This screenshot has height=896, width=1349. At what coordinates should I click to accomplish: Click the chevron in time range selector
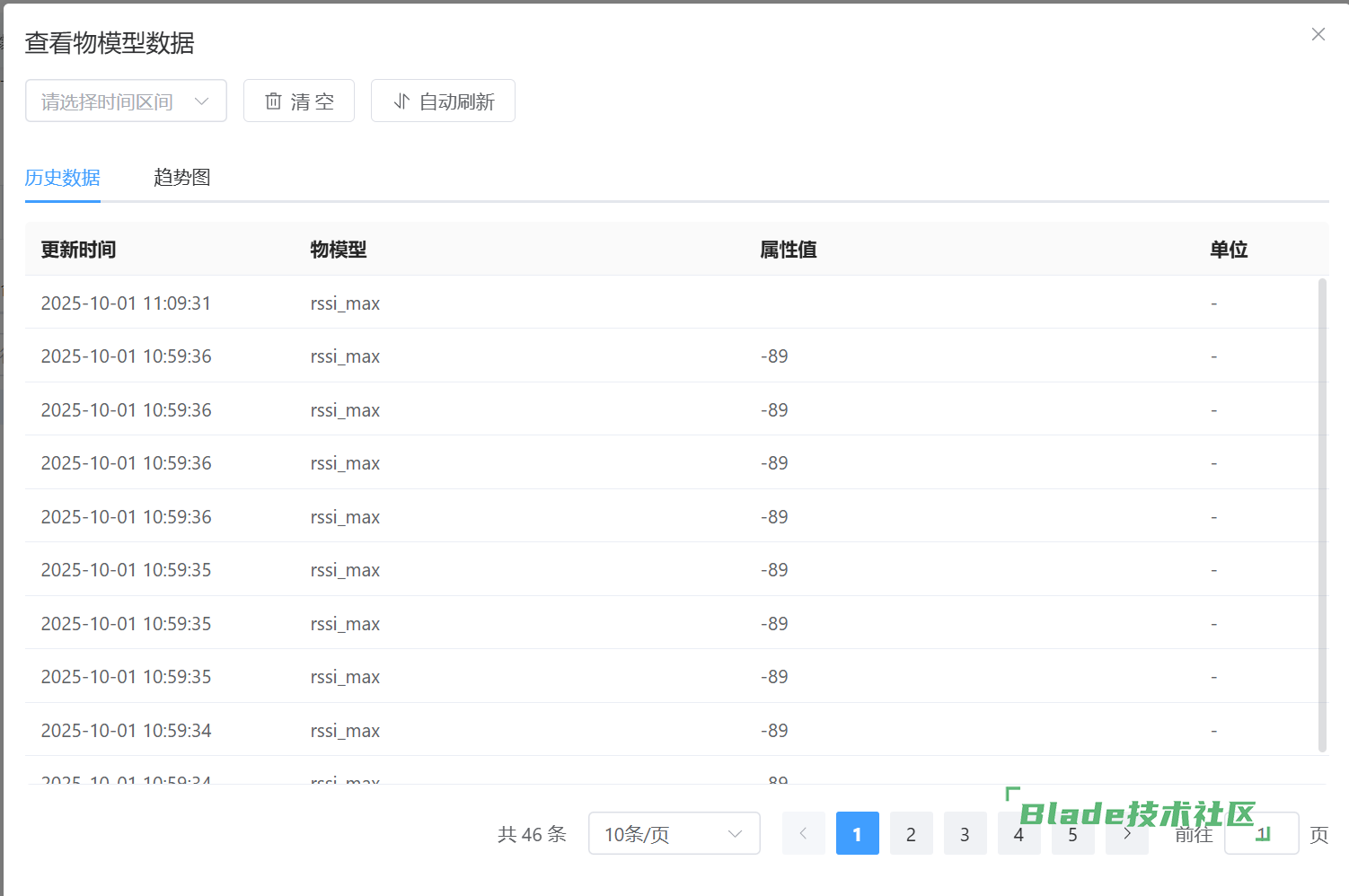click(201, 101)
